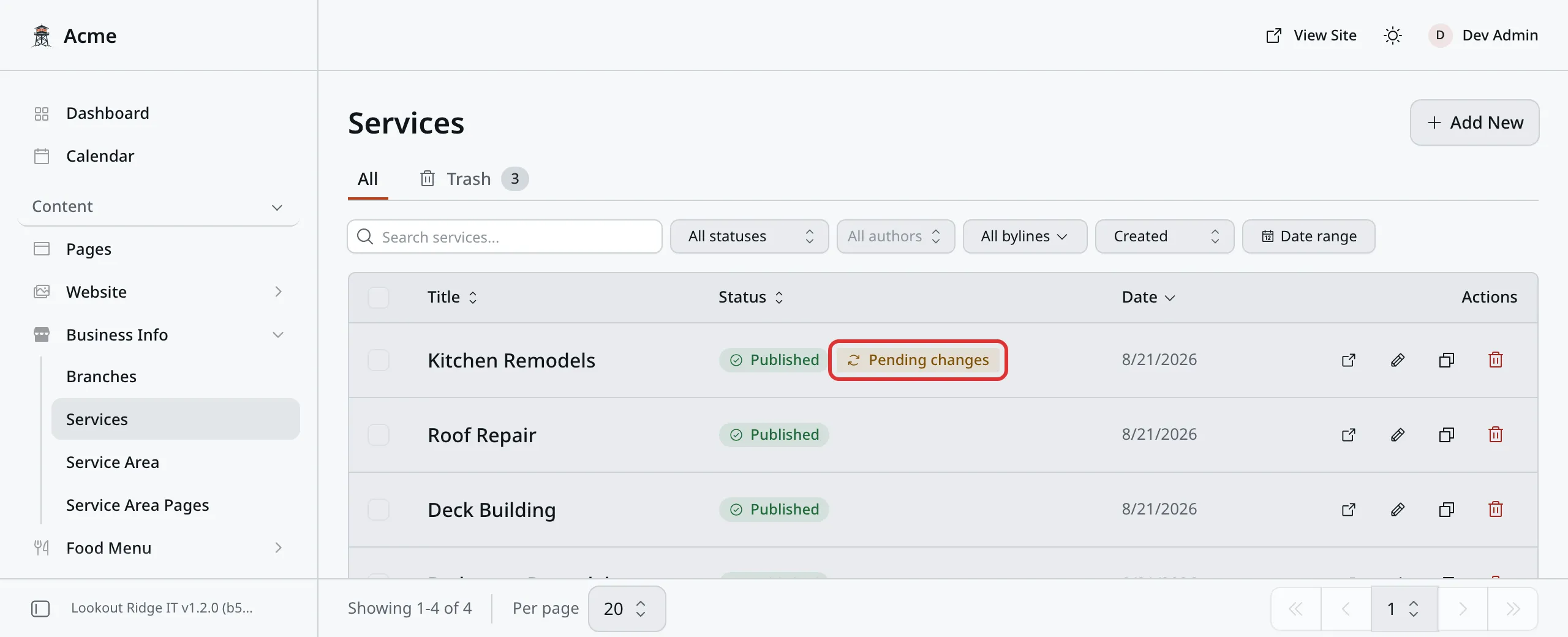
Task: Click Published badge on Roof Repair
Action: (x=774, y=435)
